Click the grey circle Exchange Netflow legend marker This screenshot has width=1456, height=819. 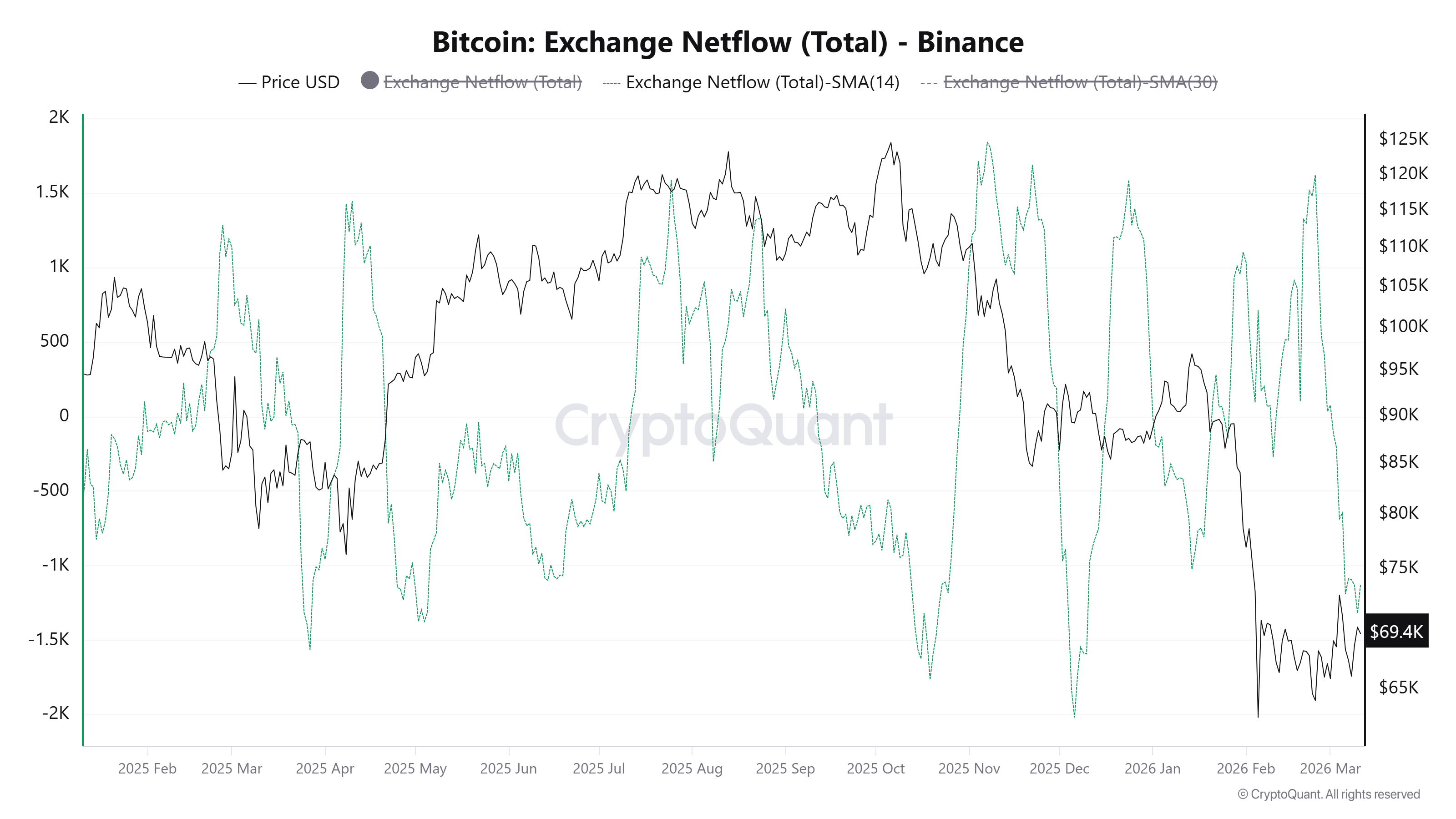pos(369,81)
